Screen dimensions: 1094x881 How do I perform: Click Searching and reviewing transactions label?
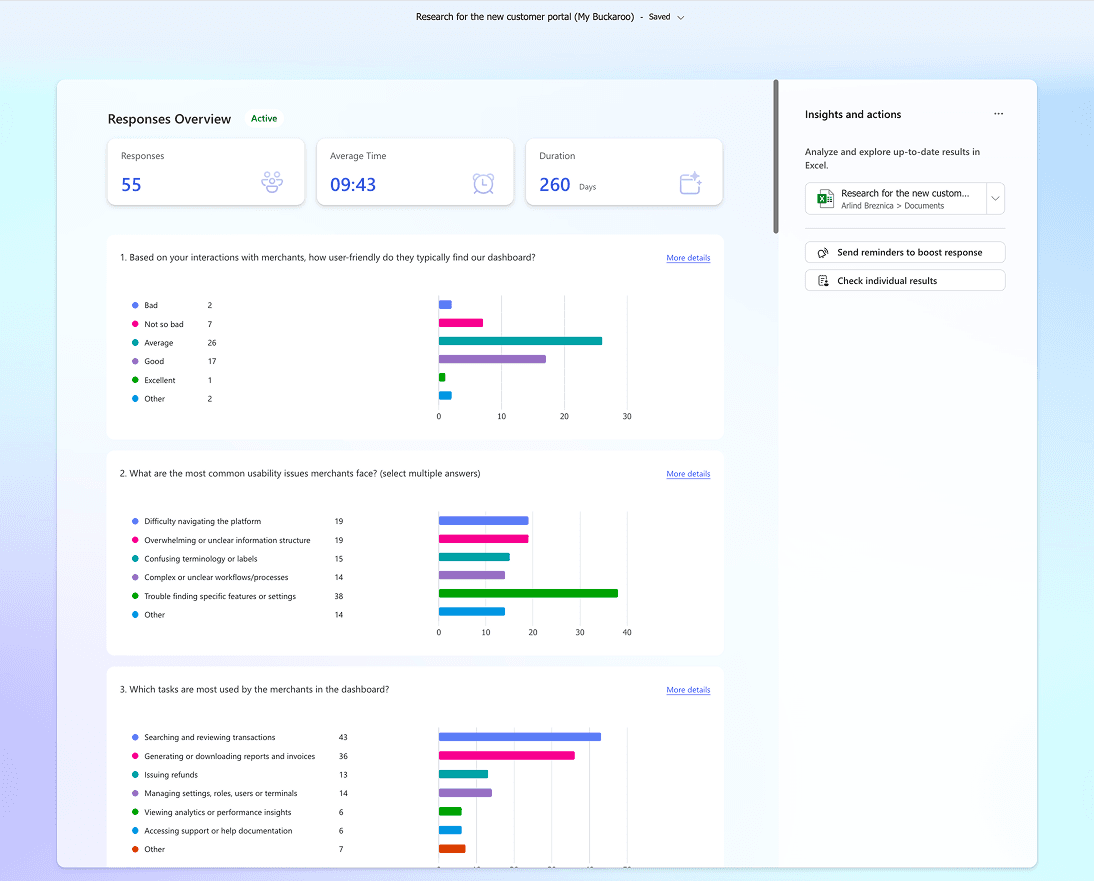pyautogui.click(x=209, y=737)
